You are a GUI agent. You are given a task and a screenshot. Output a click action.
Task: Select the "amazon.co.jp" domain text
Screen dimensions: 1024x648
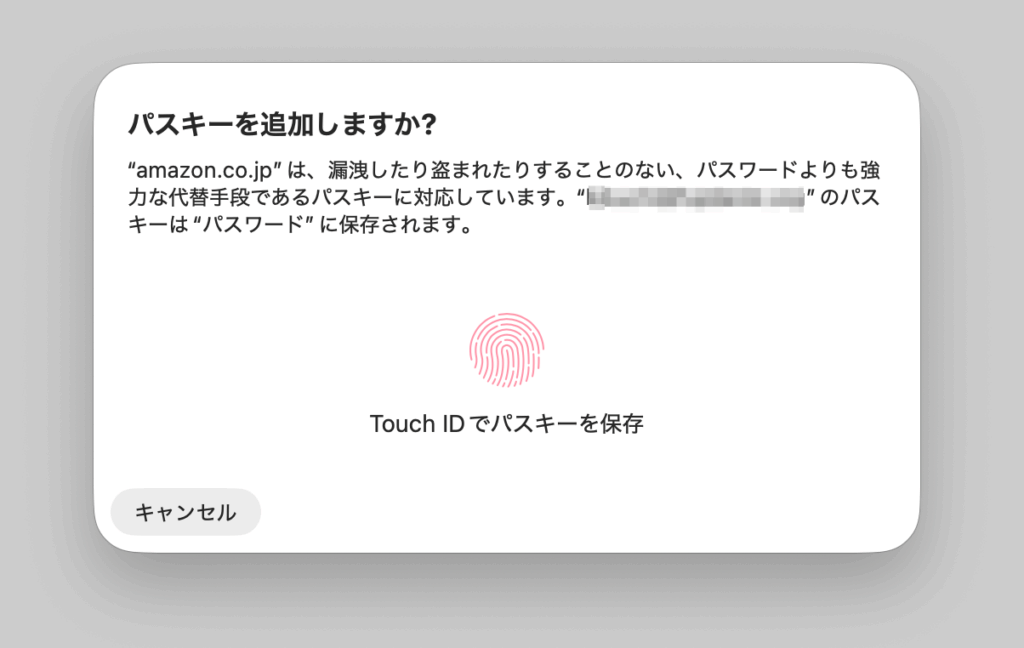tap(204, 170)
